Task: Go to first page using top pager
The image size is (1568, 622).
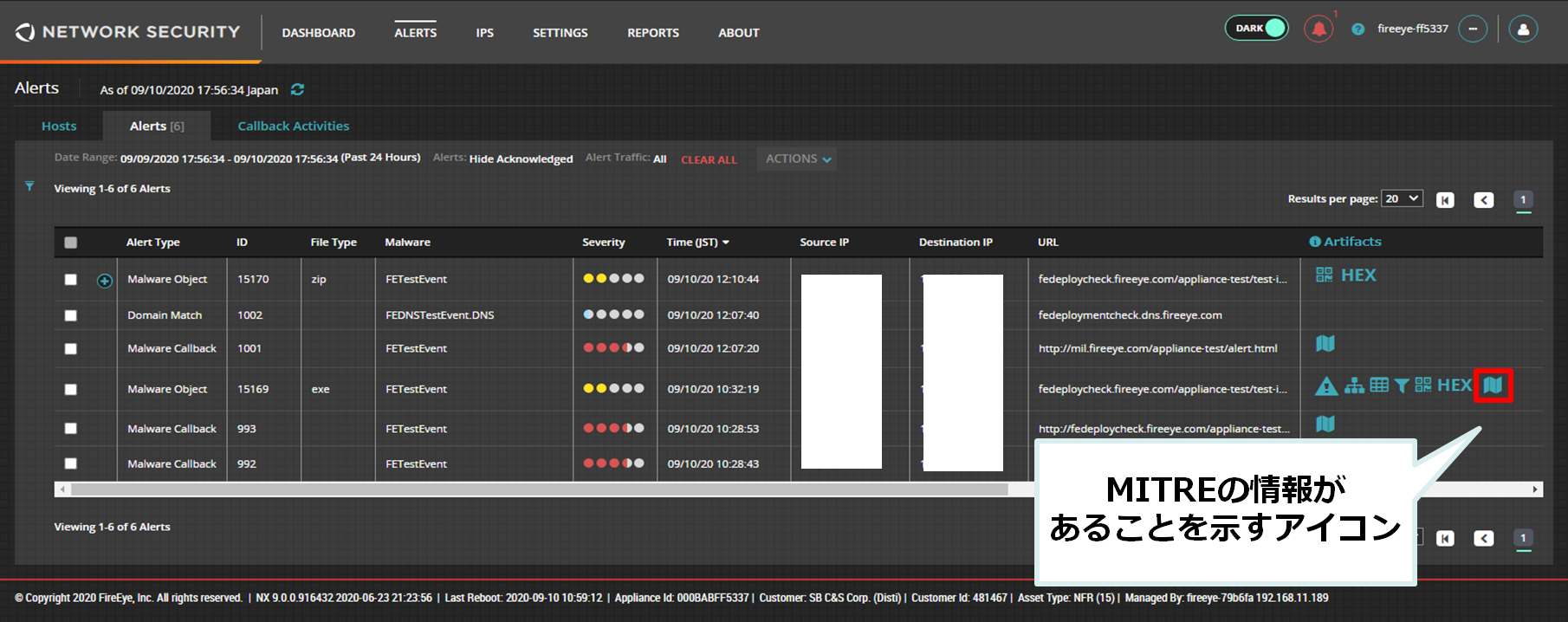Action: click(x=1445, y=200)
